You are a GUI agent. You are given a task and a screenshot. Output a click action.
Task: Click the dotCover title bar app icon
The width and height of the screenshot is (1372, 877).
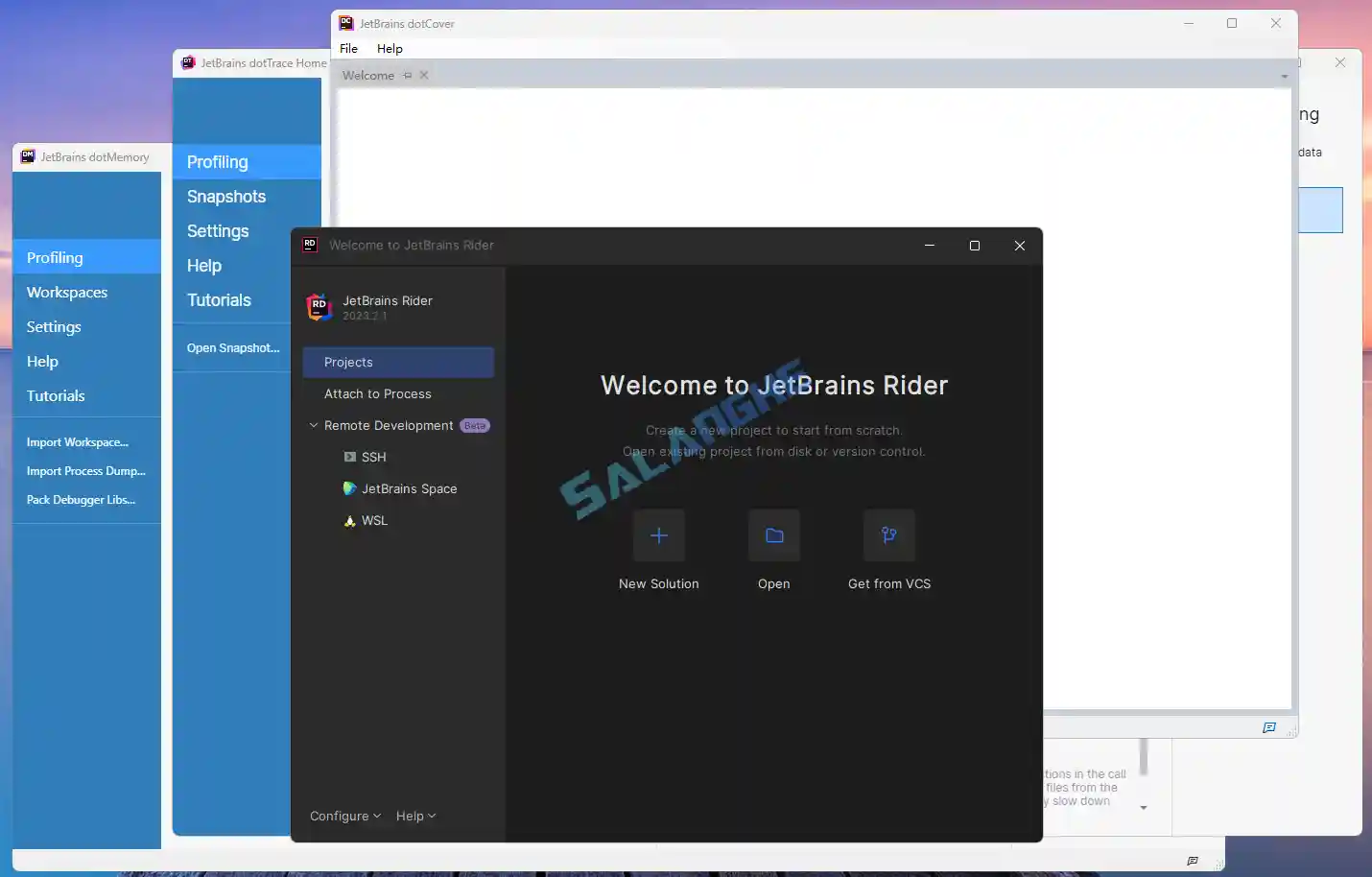(x=346, y=23)
